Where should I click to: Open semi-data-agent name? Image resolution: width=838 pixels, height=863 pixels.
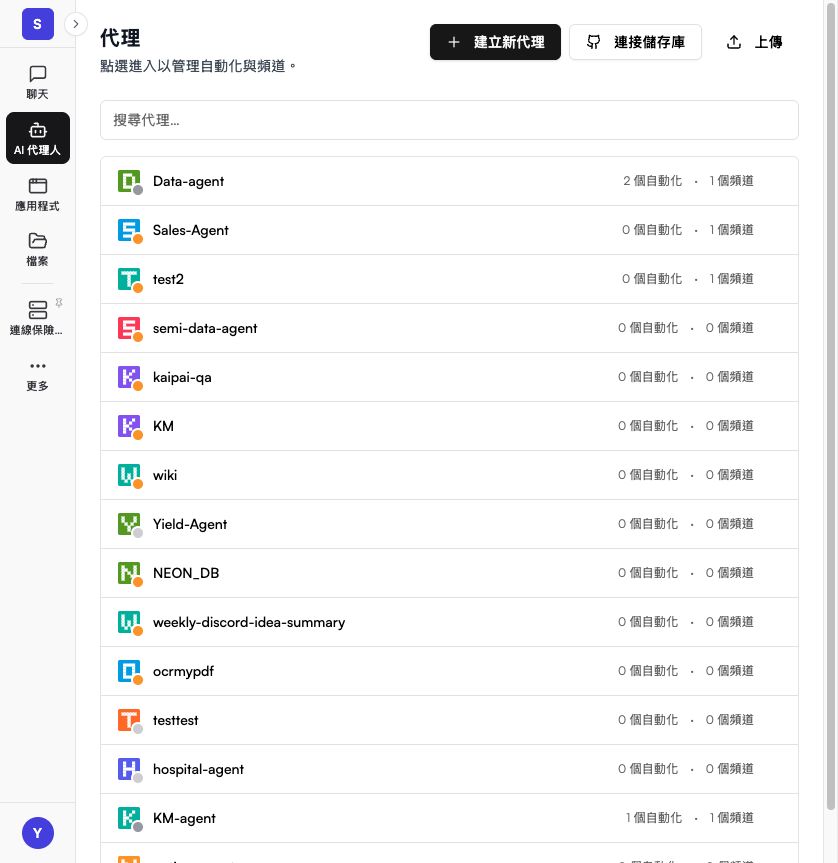205,329
